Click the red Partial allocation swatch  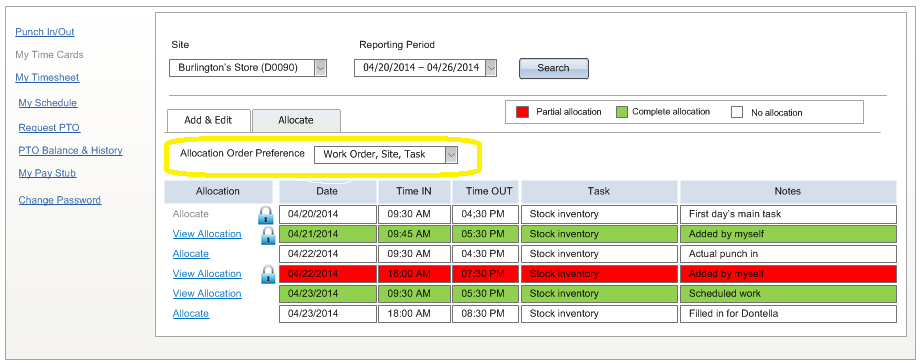click(x=522, y=112)
